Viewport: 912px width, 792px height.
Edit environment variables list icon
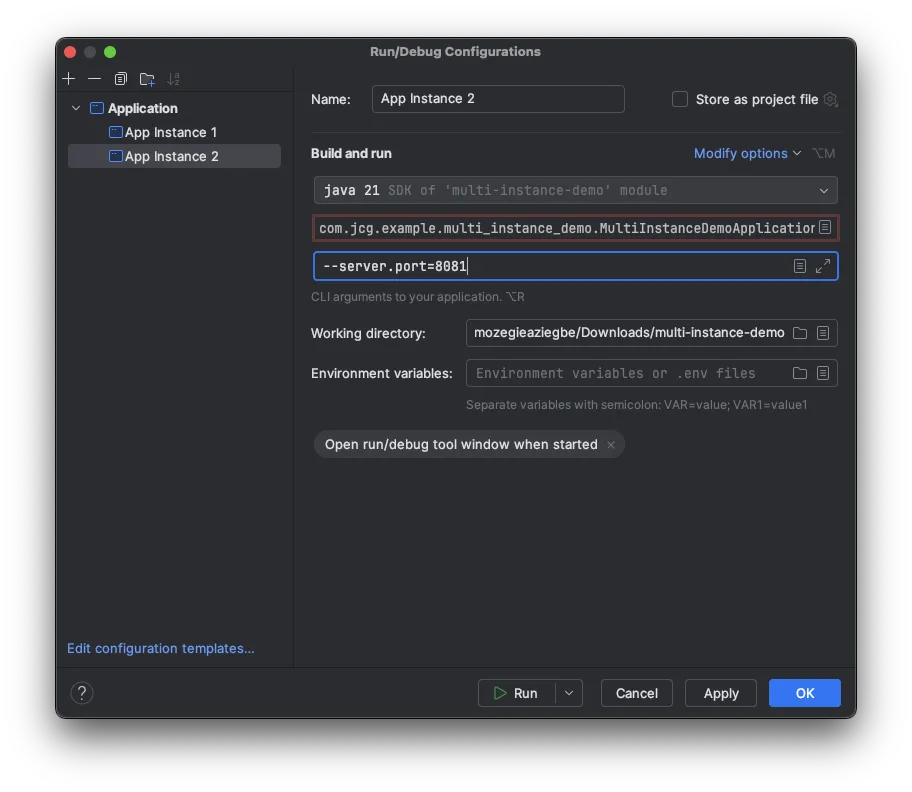822,373
